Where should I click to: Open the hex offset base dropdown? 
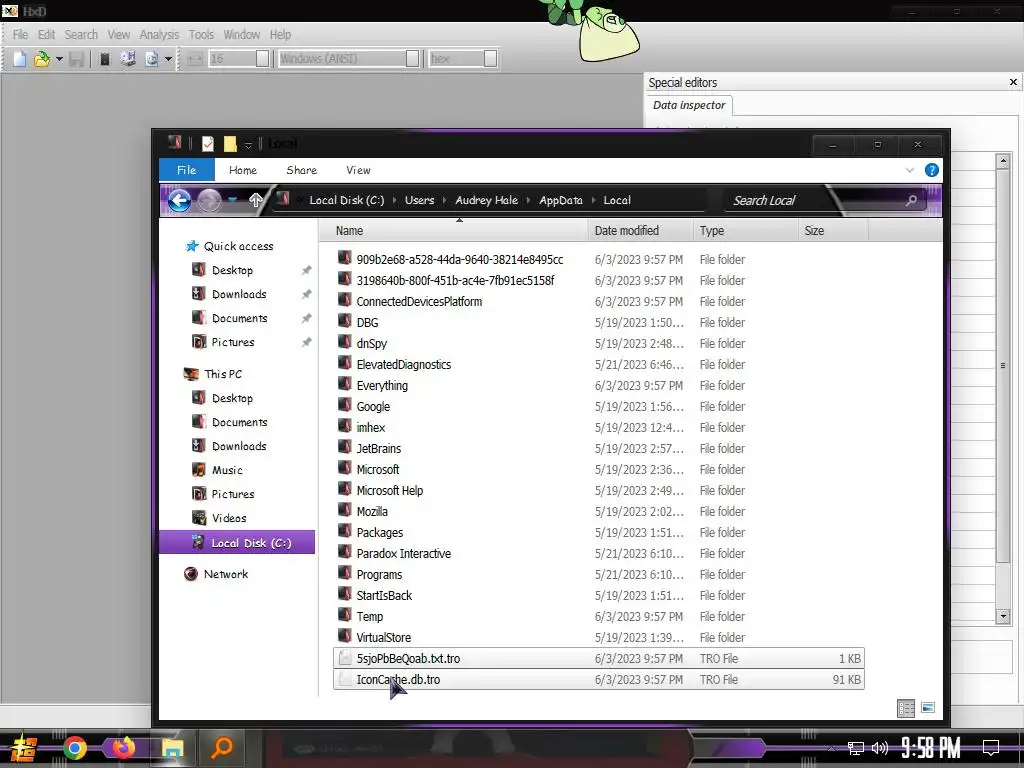point(490,59)
